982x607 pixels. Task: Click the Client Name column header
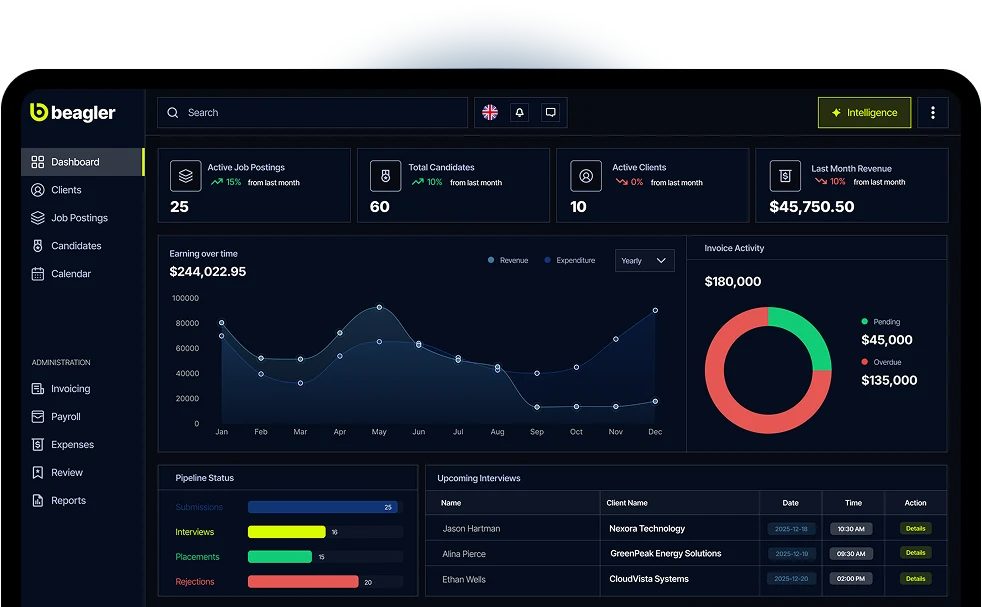pyautogui.click(x=627, y=503)
